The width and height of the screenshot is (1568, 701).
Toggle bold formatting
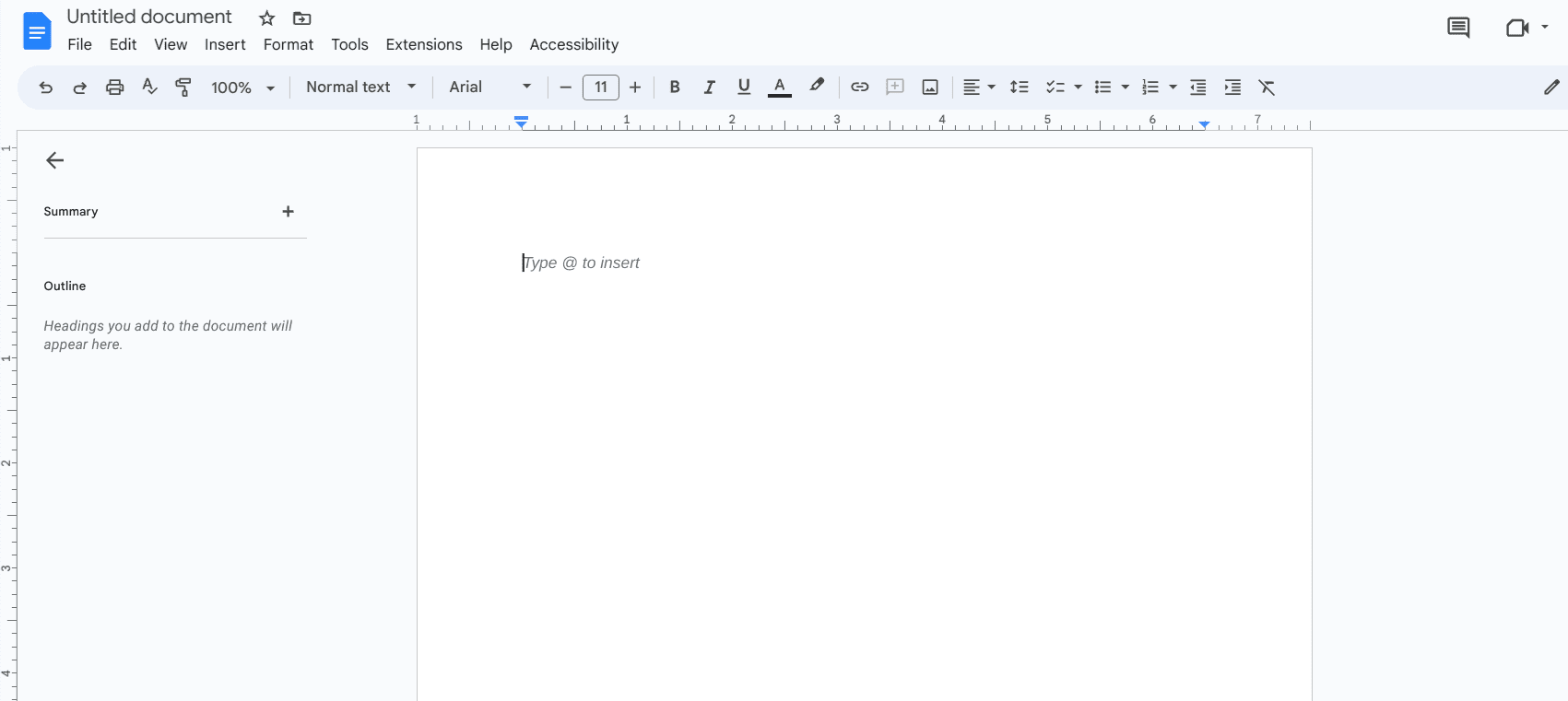pos(675,88)
